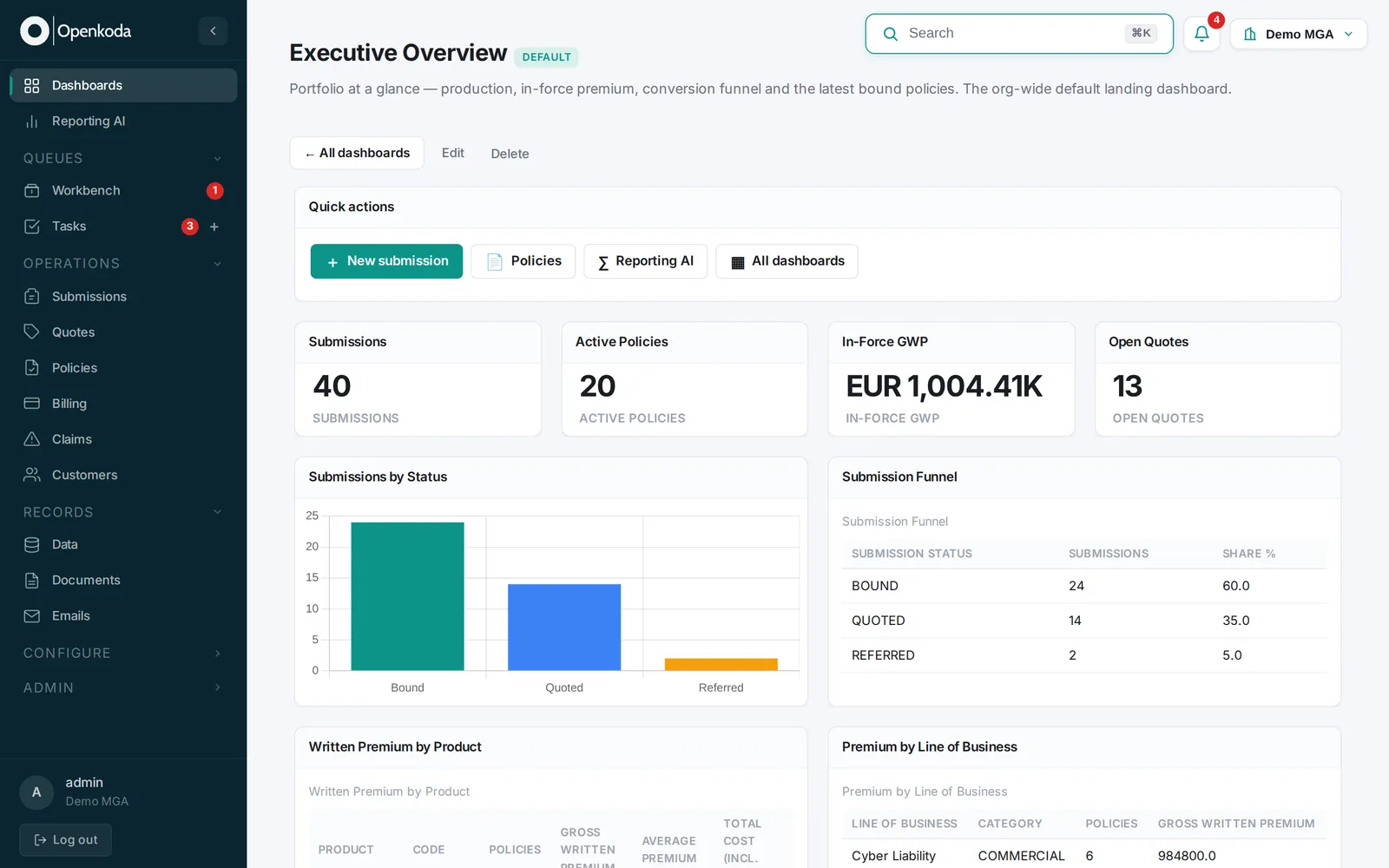The width and height of the screenshot is (1389, 868).
Task: Focus the Search field
Action: coord(1019,34)
